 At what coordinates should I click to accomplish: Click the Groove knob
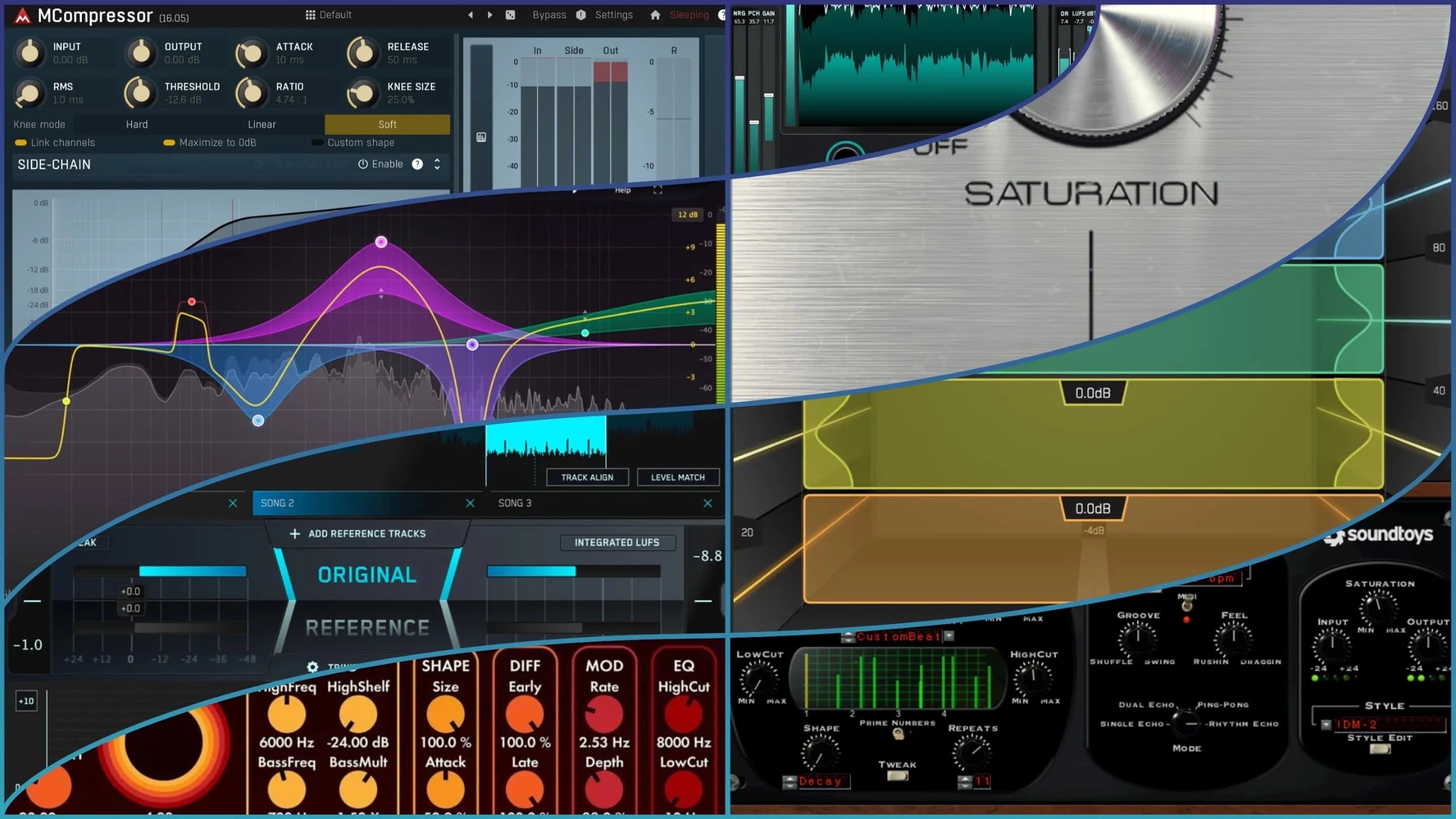(1137, 640)
